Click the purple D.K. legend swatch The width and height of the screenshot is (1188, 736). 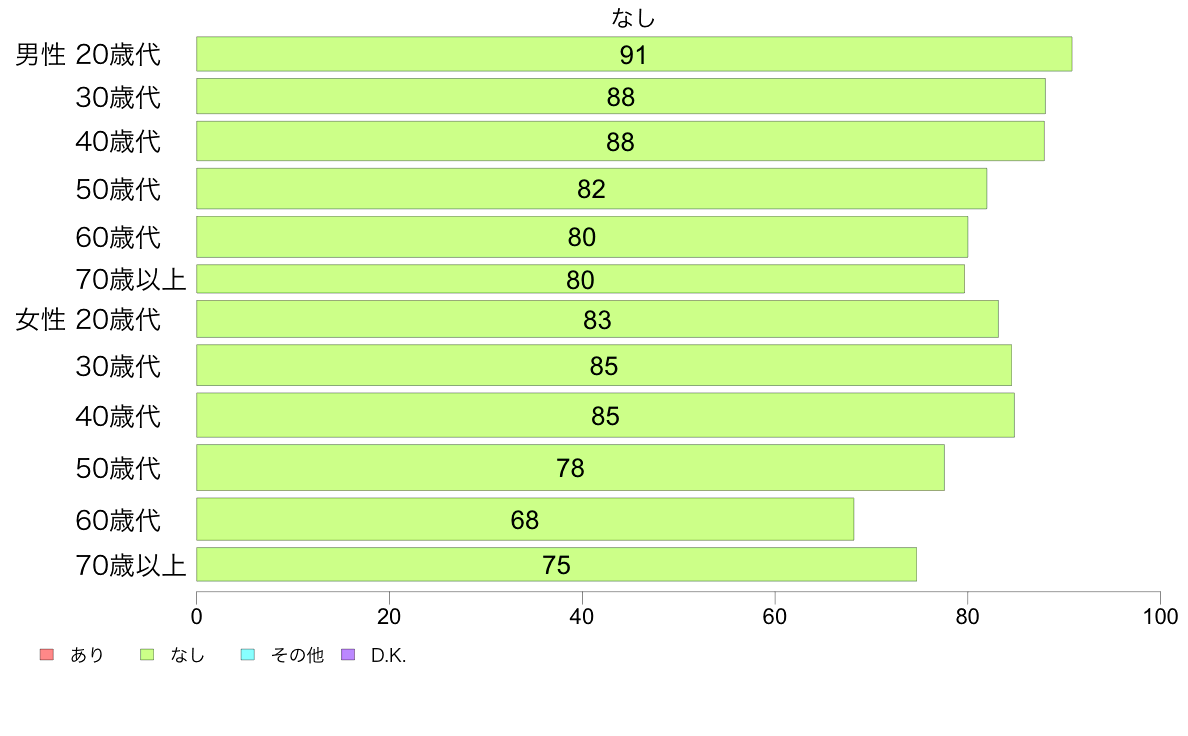348,654
